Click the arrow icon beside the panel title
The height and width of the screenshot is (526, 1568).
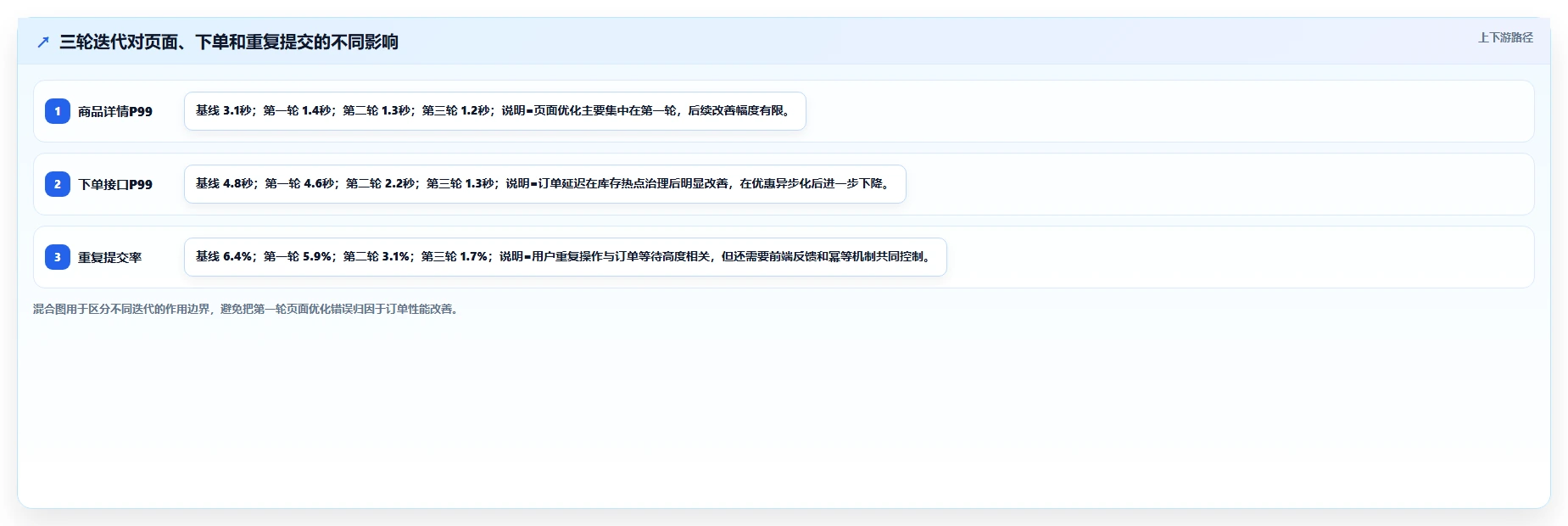(x=43, y=42)
